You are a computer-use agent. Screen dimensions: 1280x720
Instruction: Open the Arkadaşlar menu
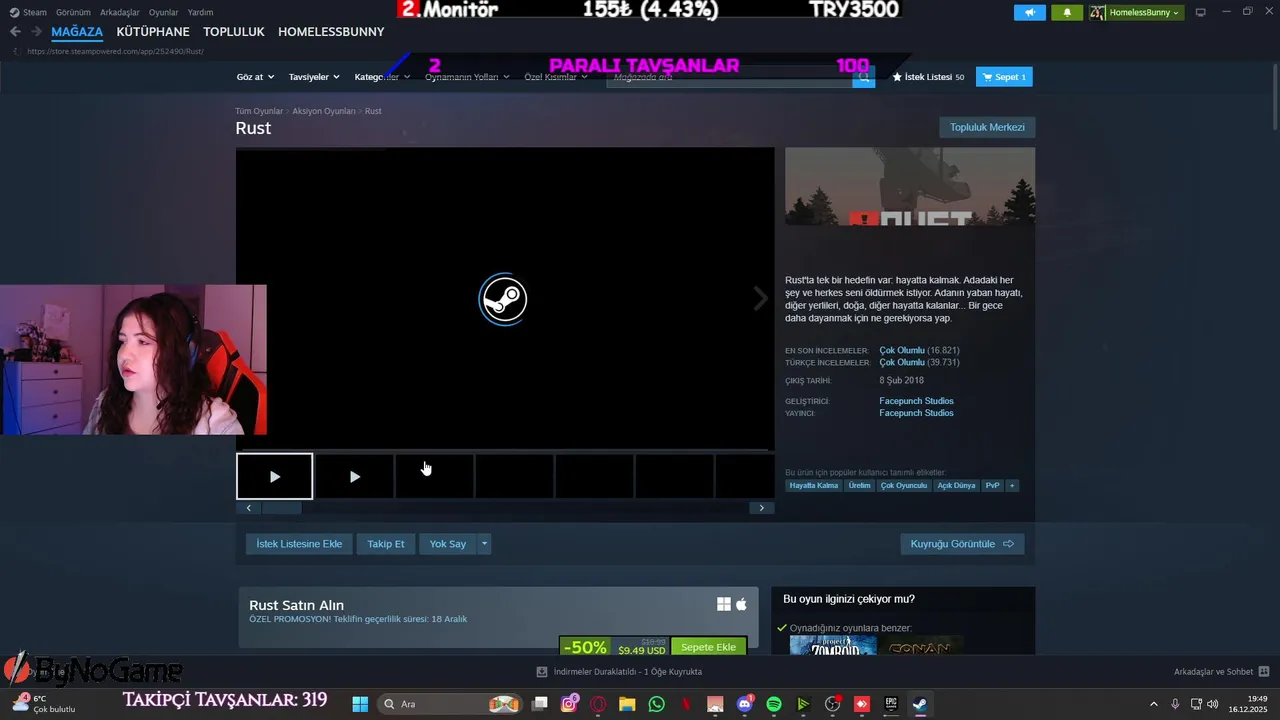[120, 12]
